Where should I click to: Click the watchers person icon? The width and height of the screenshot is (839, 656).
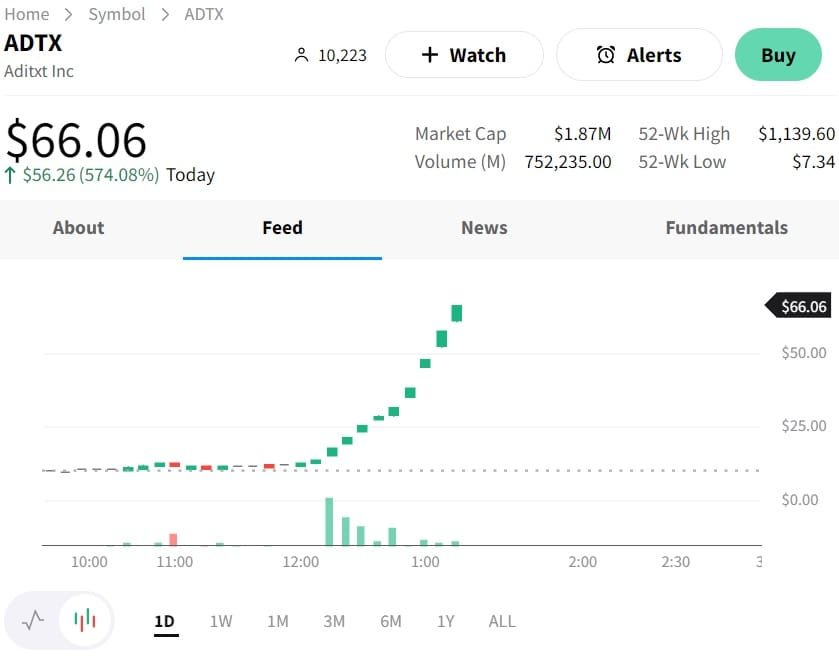pyautogui.click(x=301, y=56)
